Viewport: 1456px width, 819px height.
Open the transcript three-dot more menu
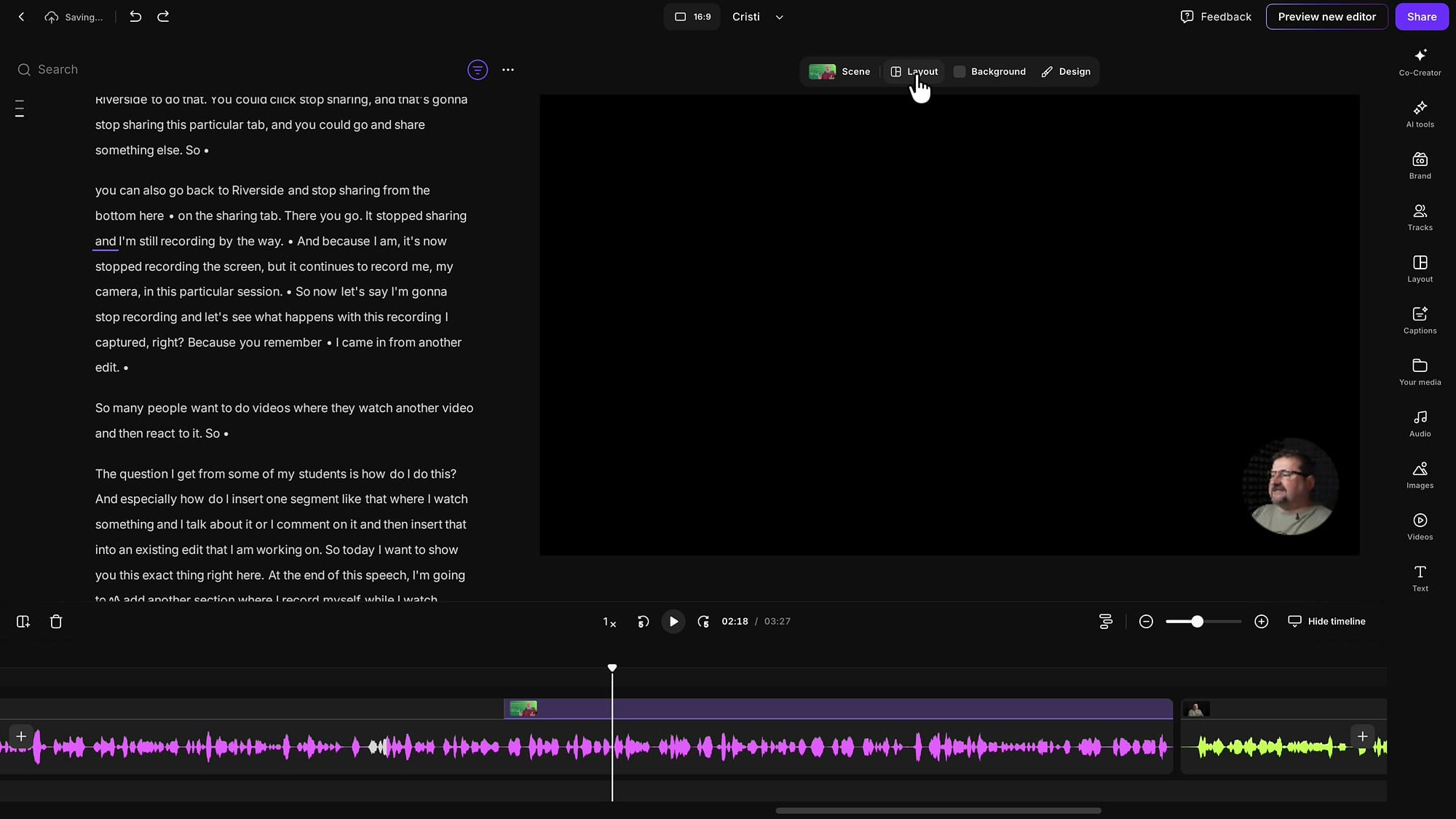[508, 70]
